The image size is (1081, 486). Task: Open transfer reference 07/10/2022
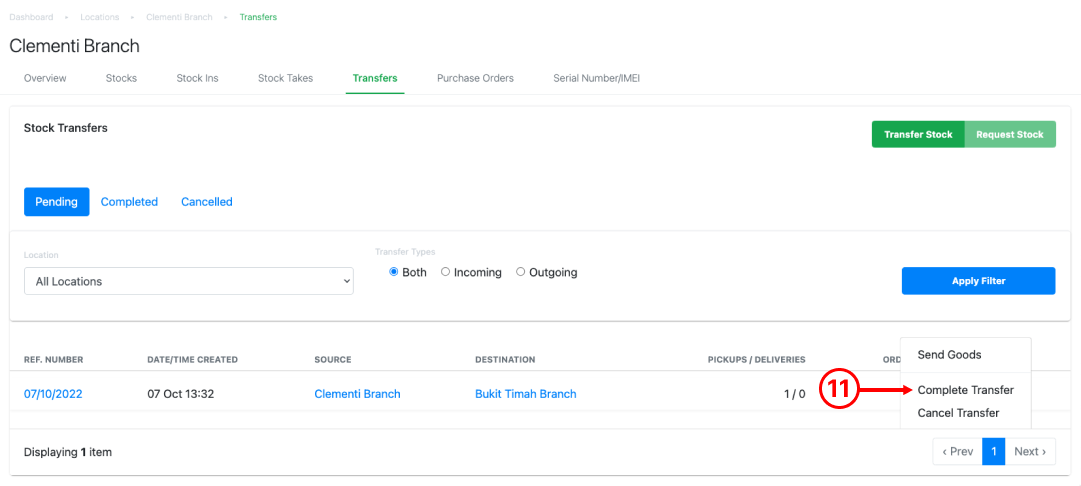[x=53, y=394]
